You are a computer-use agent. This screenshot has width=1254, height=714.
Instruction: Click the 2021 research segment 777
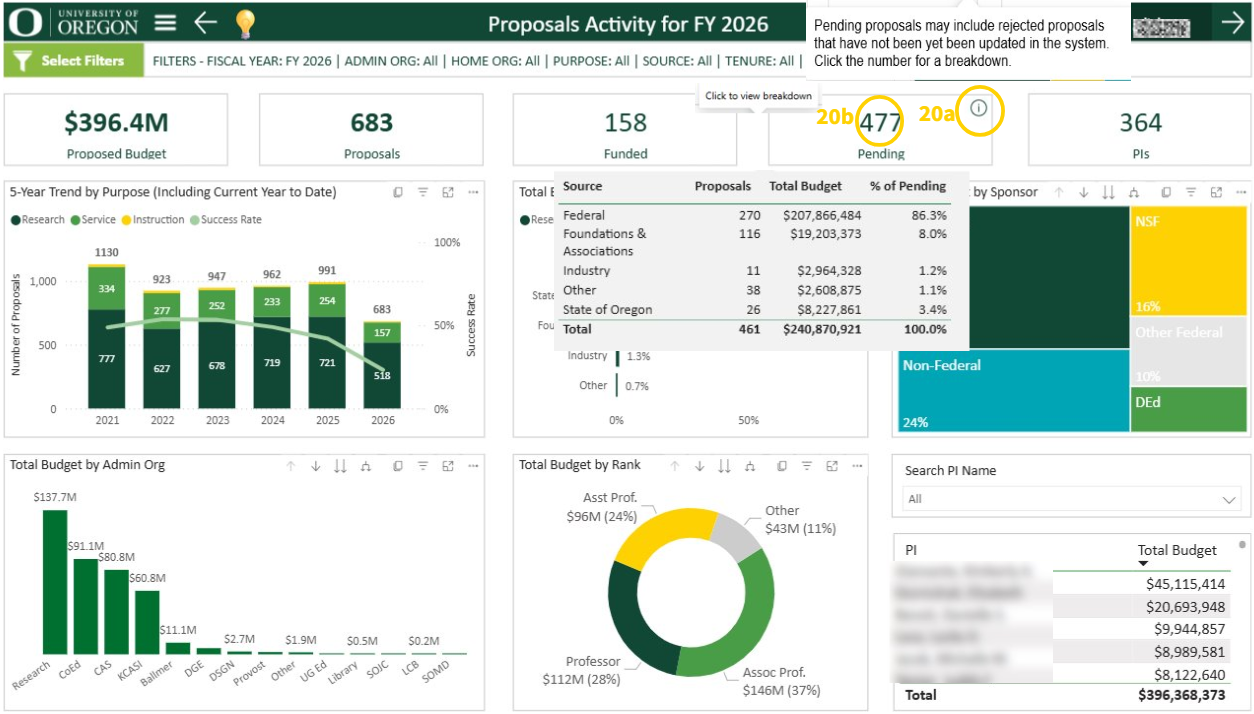[107, 359]
